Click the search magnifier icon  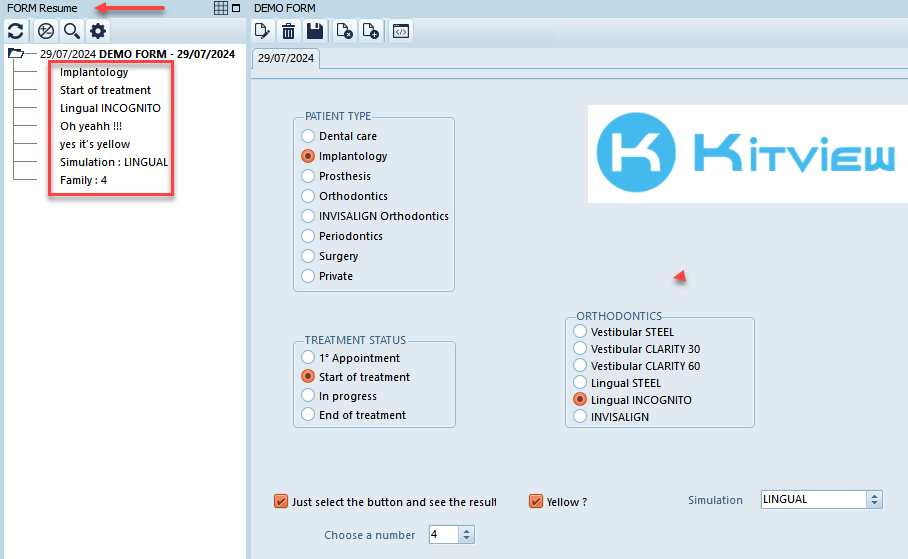tap(72, 31)
